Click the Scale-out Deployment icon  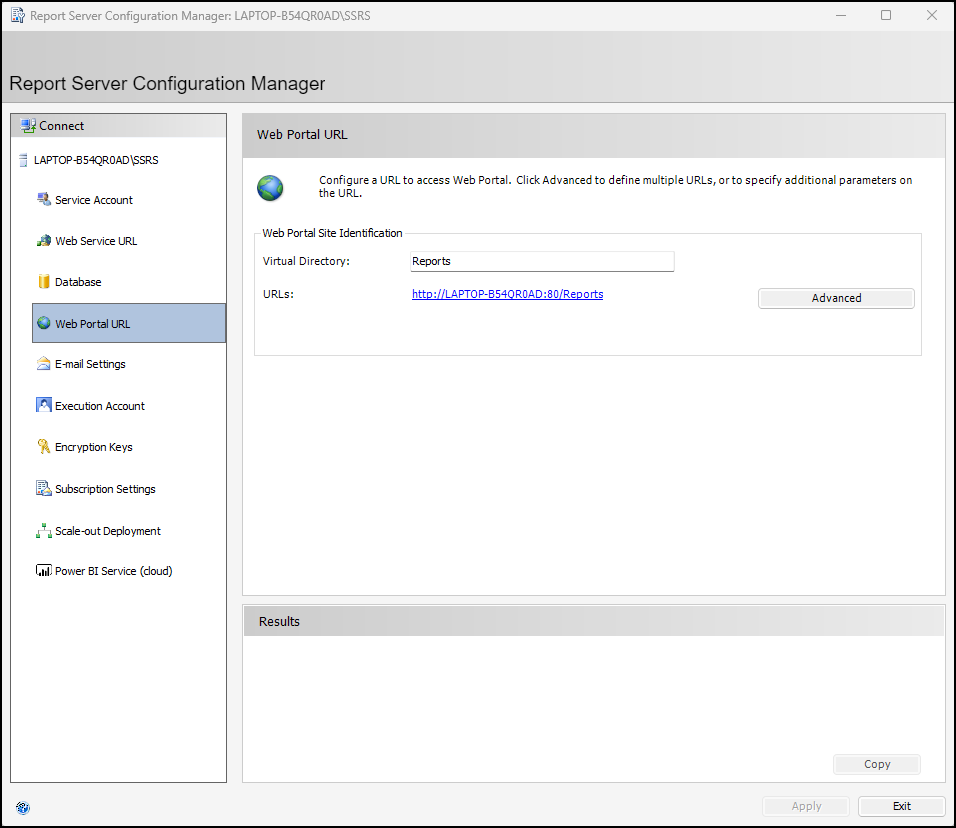pos(43,531)
